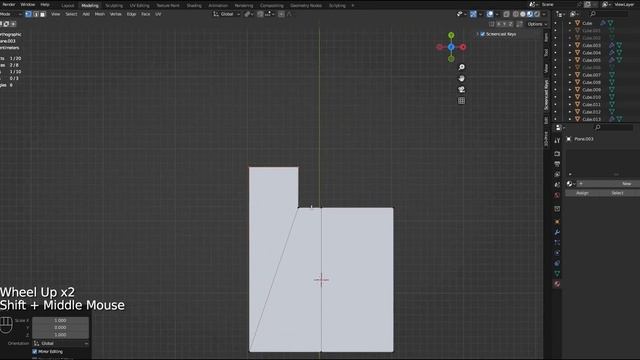
Task: Click the red X axis gizmo ball
Action: (463, 47)
